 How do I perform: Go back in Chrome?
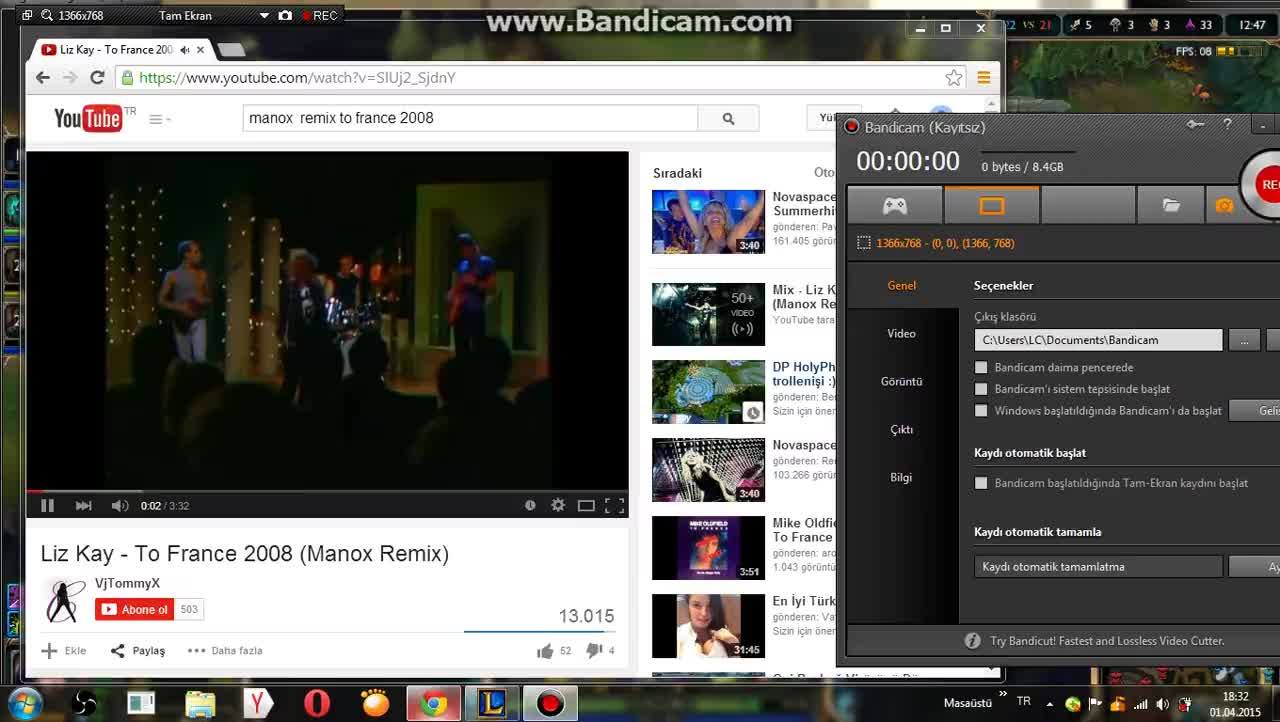click(42, 78)
